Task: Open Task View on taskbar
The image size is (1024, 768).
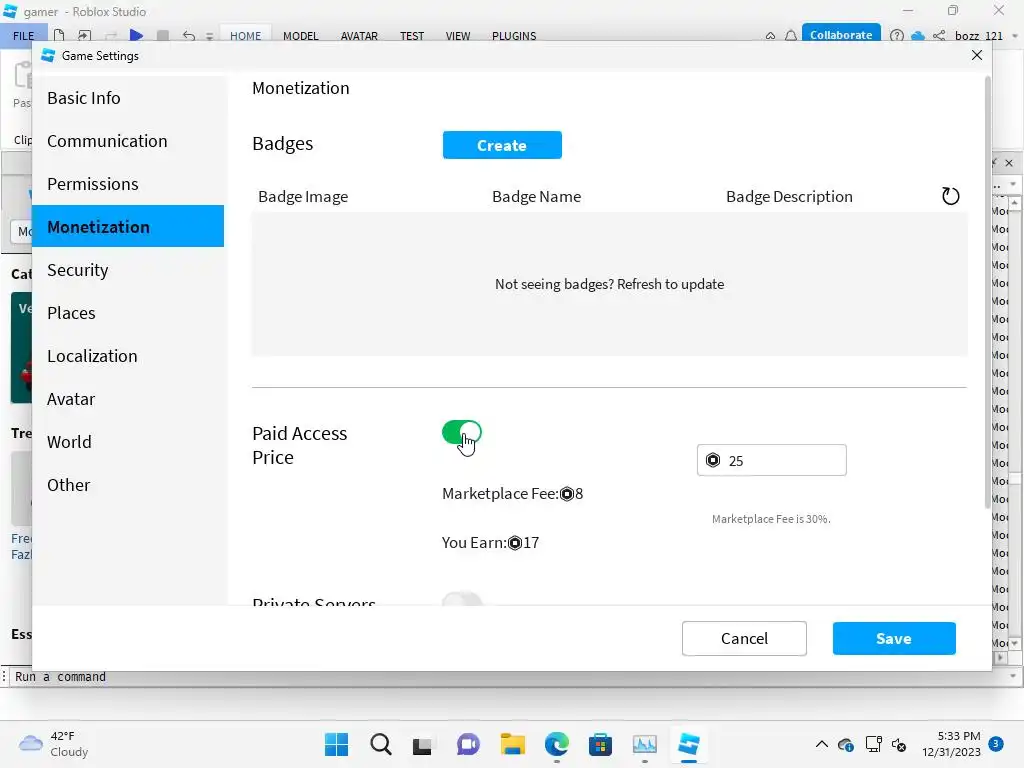Action: point(422,745)
